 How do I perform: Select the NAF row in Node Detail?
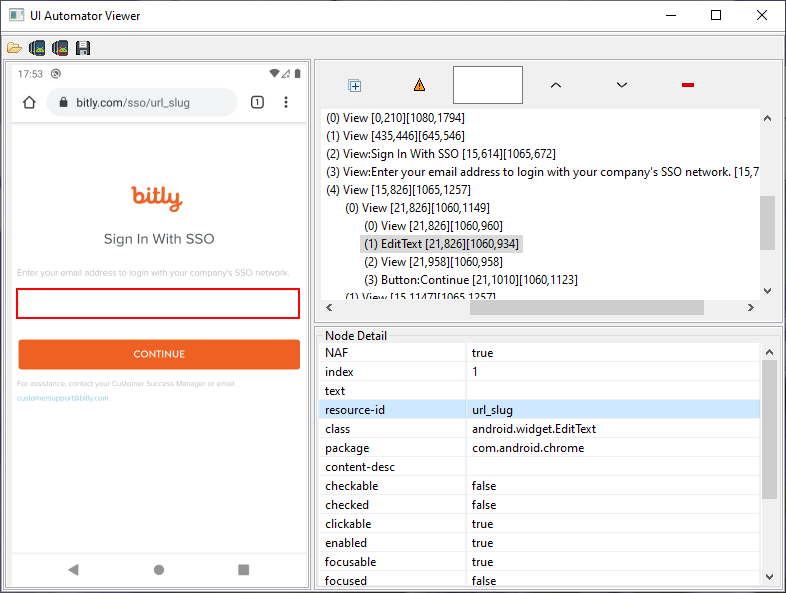pos(539,353)
